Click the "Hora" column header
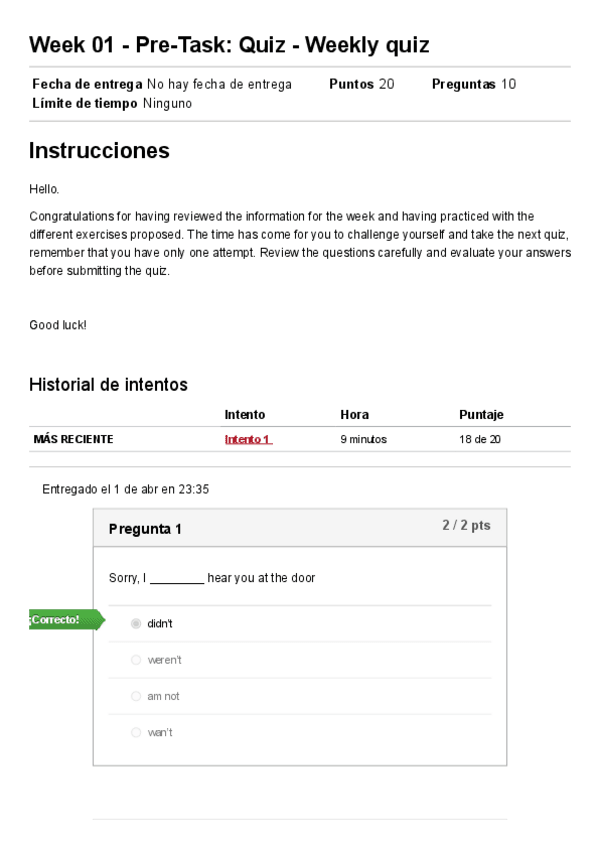The height and width of the screenshot is (848, 599). [354, 413]
